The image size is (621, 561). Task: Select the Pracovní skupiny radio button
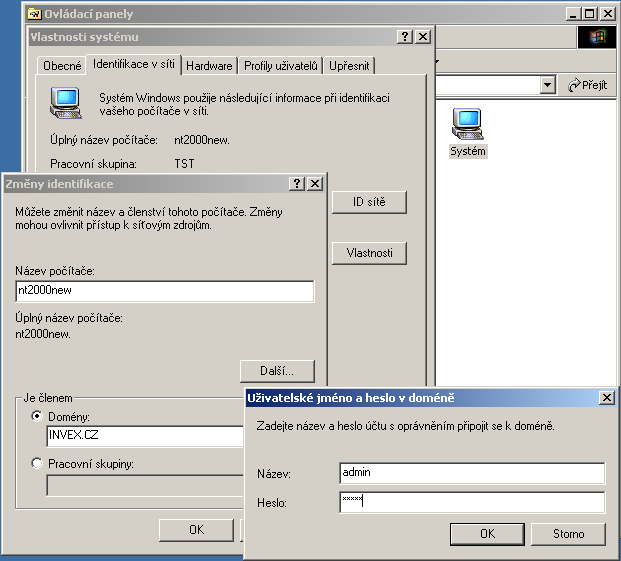tap(37, 463)
